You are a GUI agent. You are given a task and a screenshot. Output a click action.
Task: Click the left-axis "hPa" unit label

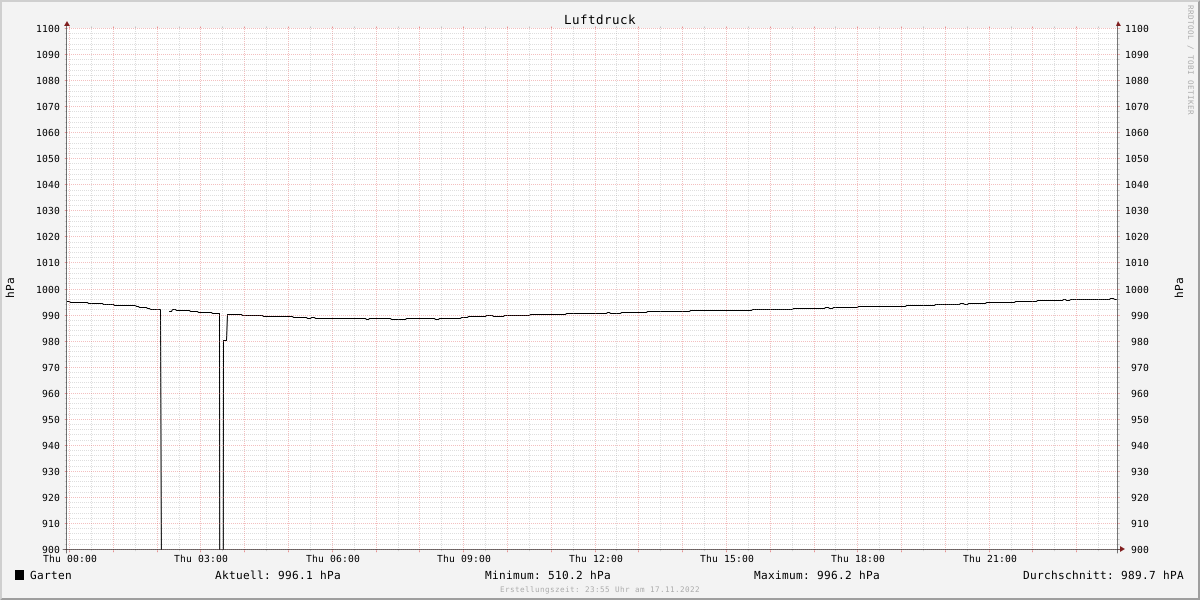click(x=11, y=288)
